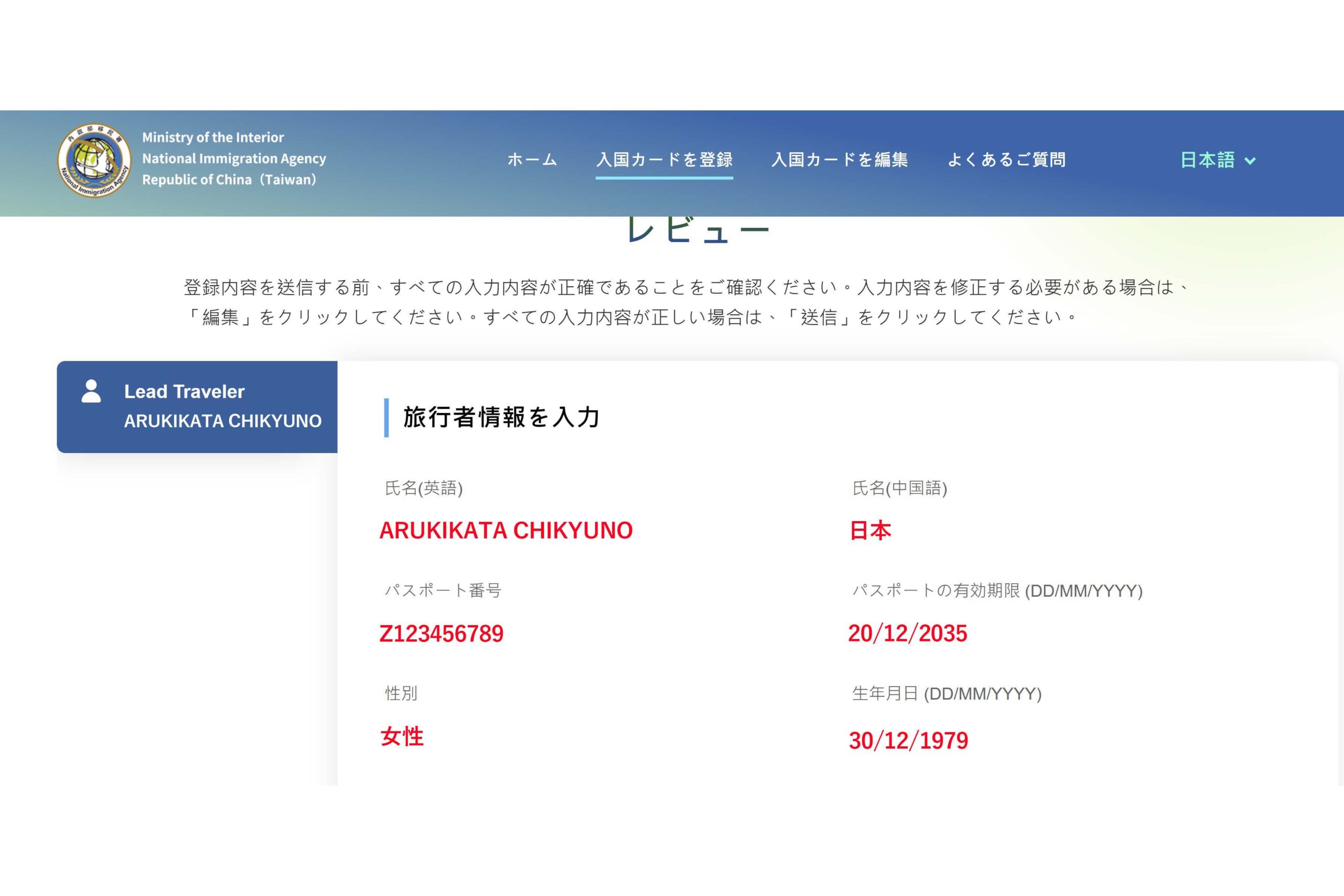Click the レビュー page title
This screenshot has height=896, width=1344.
point(698,230)
